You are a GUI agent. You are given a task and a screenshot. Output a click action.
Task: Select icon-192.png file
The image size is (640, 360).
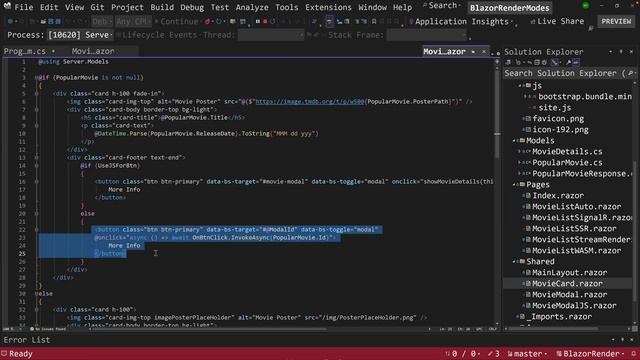560,130
